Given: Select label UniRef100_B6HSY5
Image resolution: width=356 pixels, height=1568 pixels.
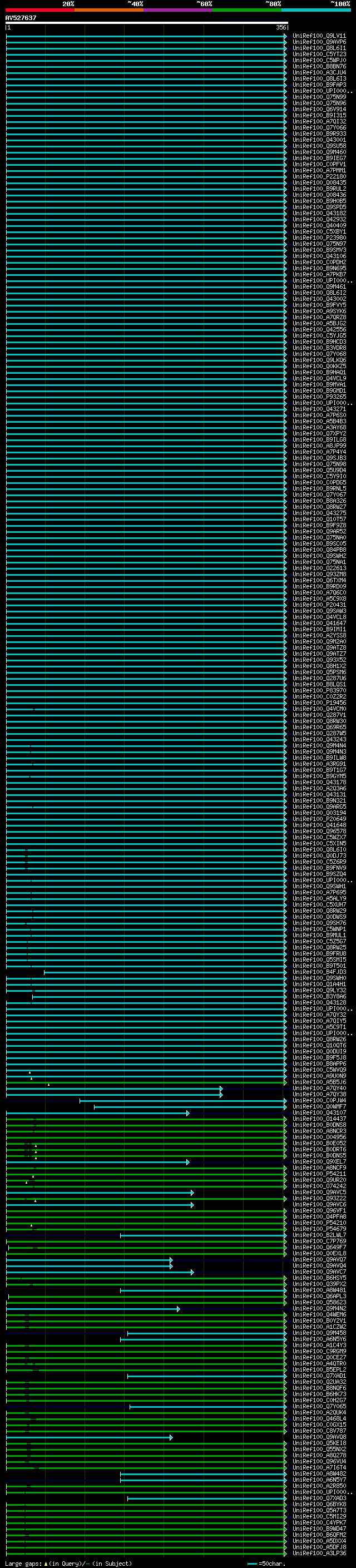Looking at the screenshot, I should (319, 1278).
